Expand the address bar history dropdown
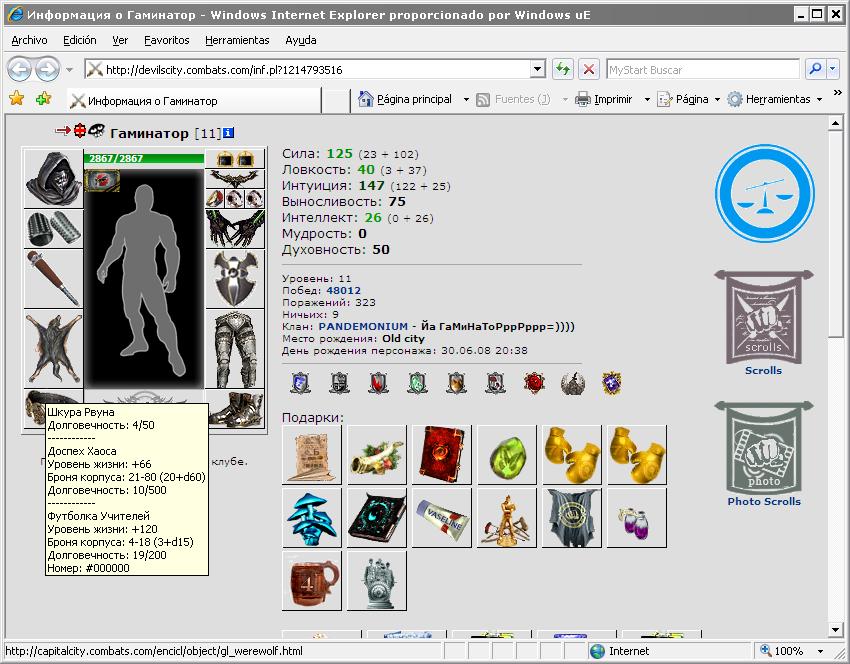This screenshot has width=850, height=664. 537,69
